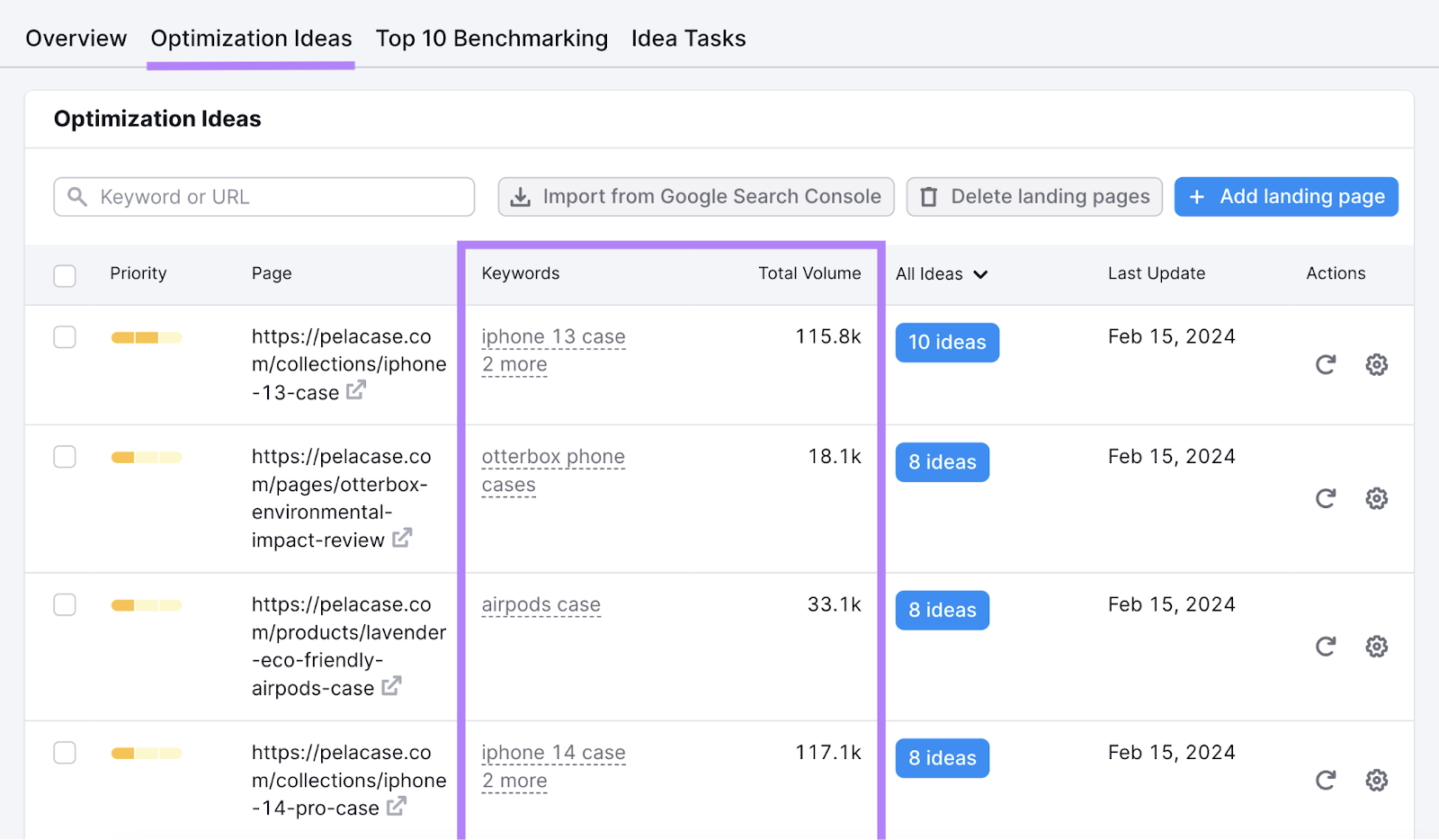
Task: Click the 117.1k volume value
Action: (828, 752)
